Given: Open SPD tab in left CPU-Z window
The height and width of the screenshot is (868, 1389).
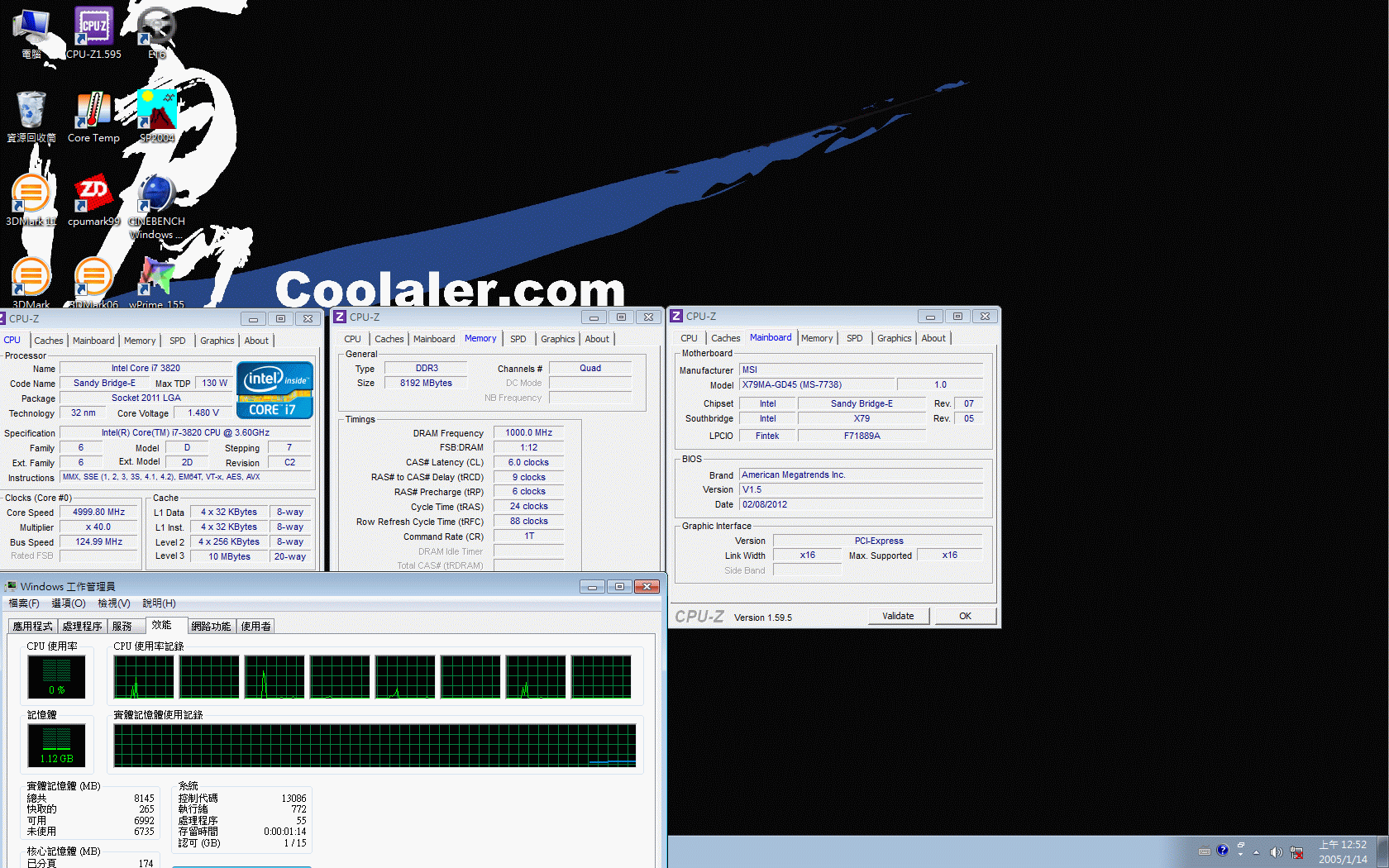Looking at the screenshot, I should pos(177,341).
